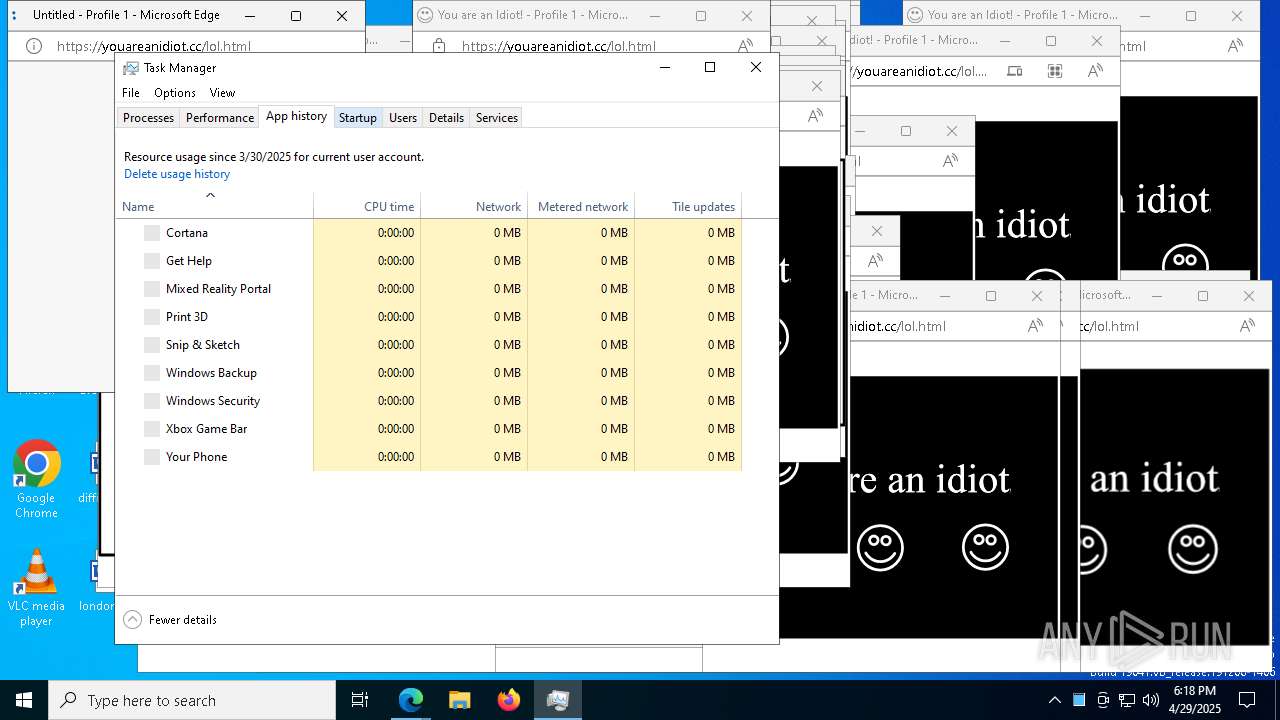Image resolution: width=1280 pixels, height=720 pixels.
Task: Select the Mixed Reality Portal icon
Action: tap(152, 289)
